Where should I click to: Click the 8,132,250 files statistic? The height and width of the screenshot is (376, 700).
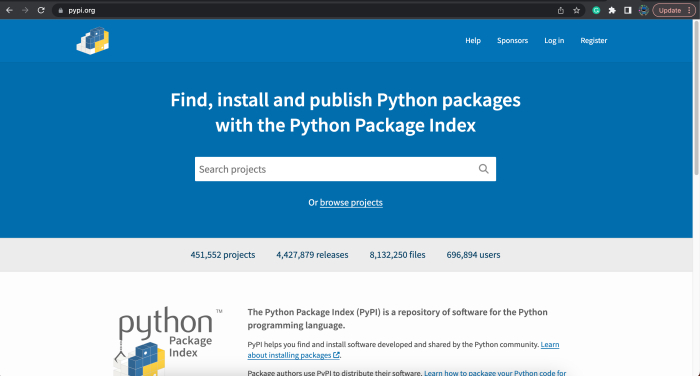click(397, 255)
